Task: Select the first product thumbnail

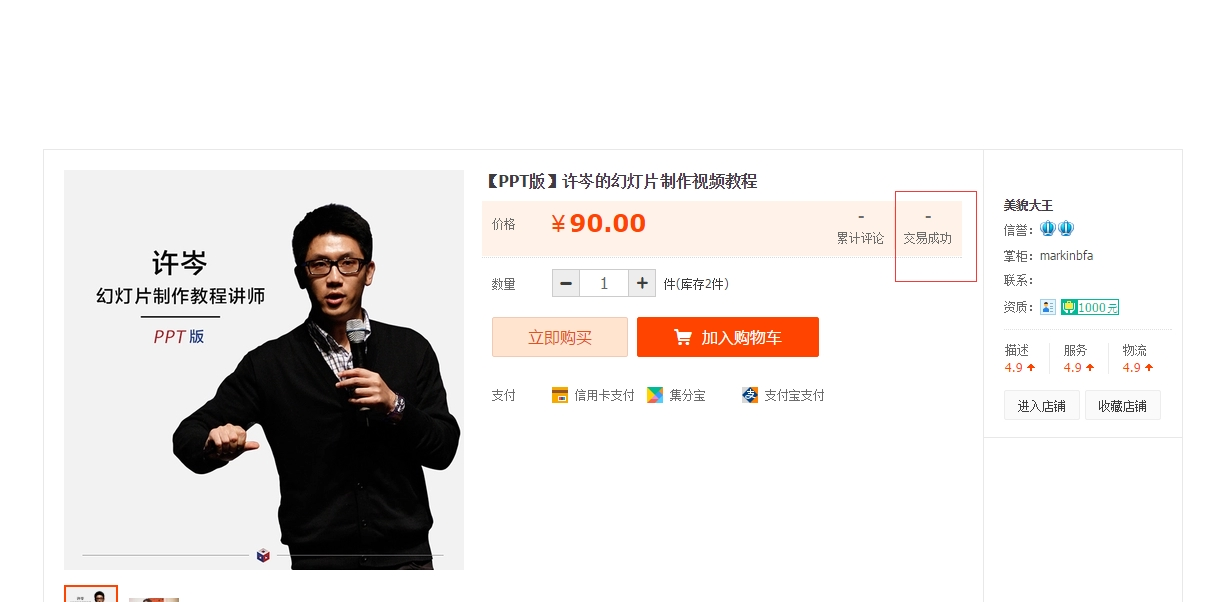Action: coord(91,594)
